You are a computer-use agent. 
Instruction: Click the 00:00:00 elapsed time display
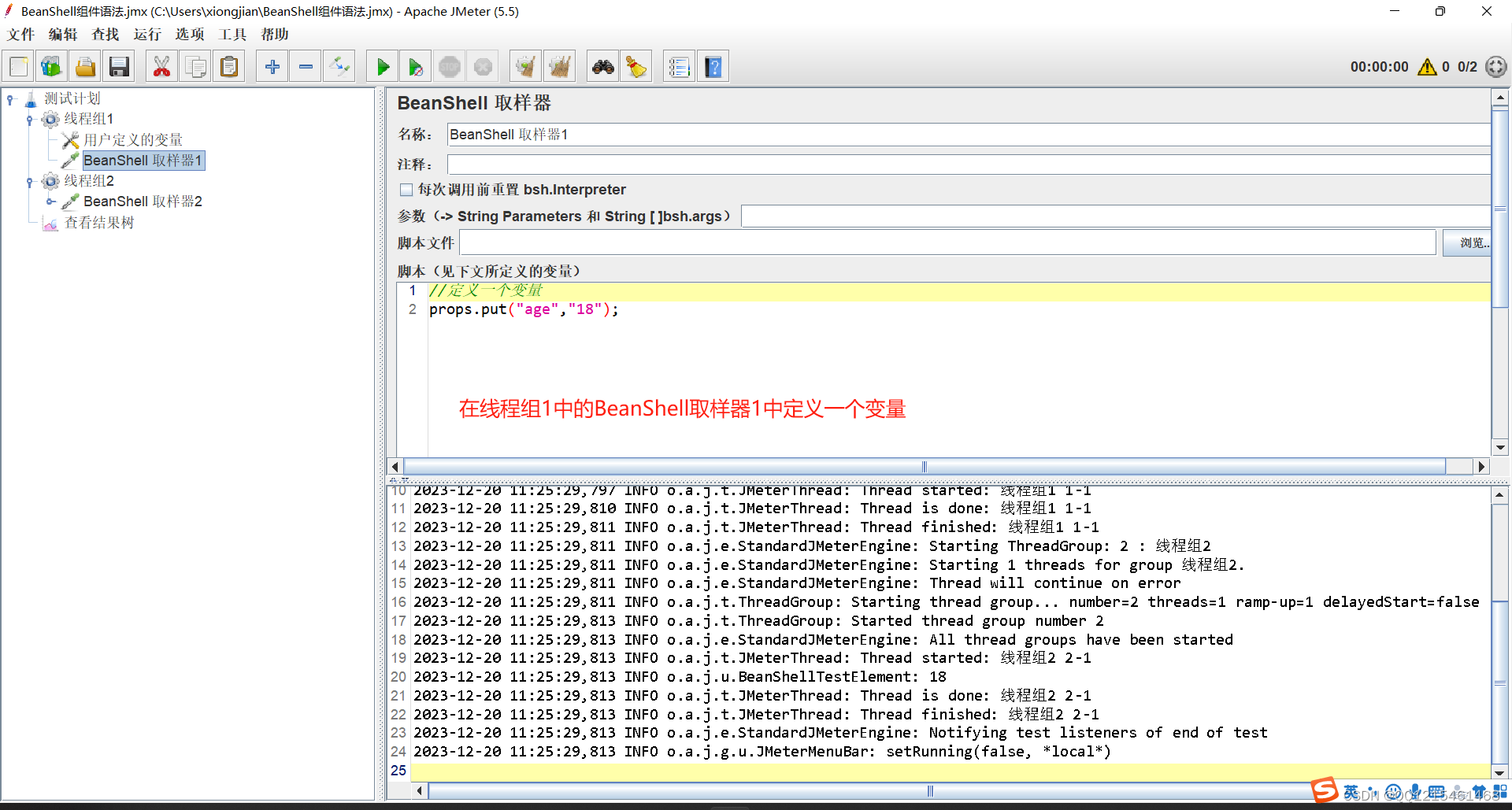[x=1379, y=67]
